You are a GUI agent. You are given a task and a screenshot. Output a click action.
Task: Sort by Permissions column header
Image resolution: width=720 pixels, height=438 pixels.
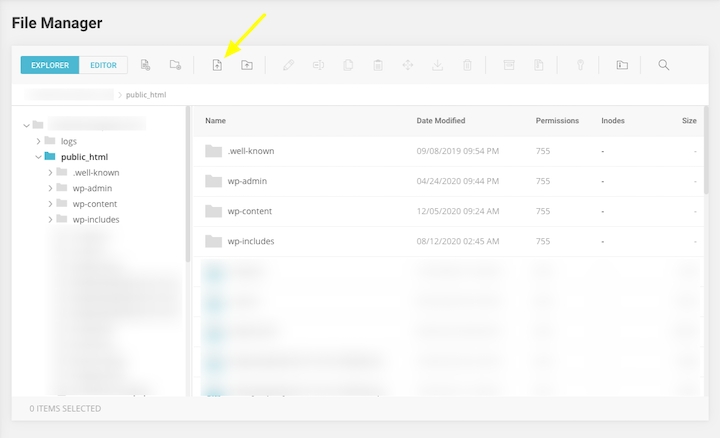557,121
